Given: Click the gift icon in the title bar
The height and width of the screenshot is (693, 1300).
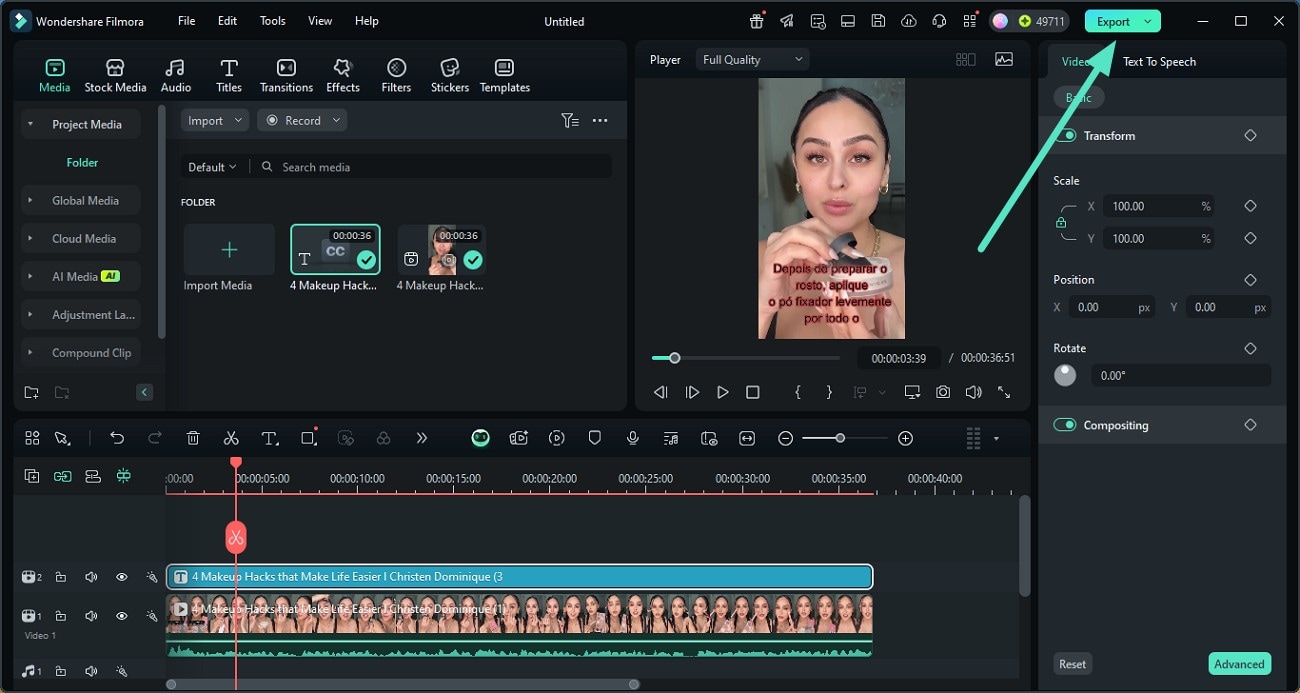Looking at the screenshot, I should [x=757, y=21].
